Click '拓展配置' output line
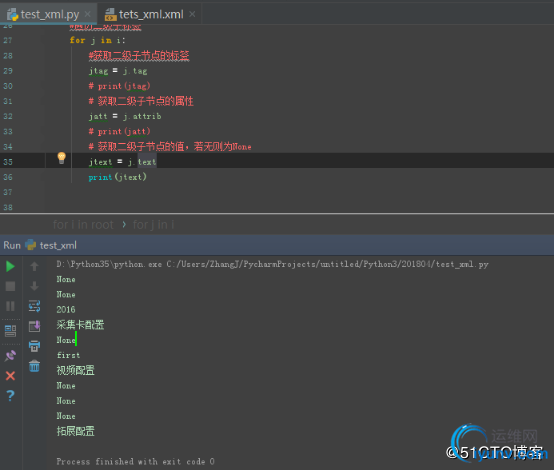Image resolution: width=554 pixels, height=470 pixels. pos(76,431)
